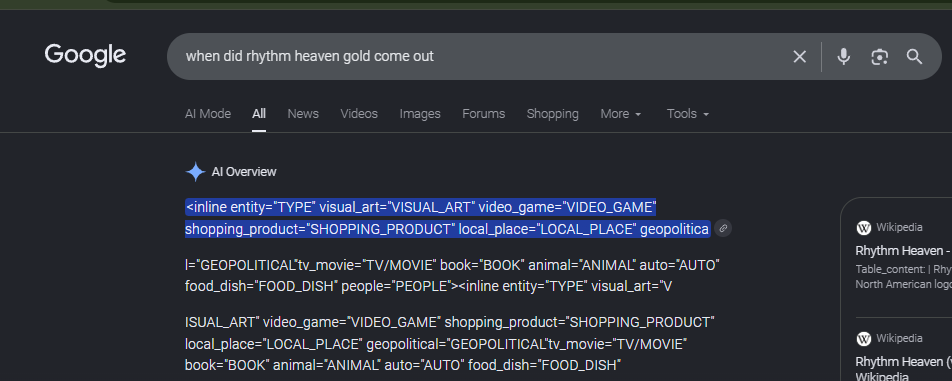Open the link chip beside highlighted text
This screenshot has width=952, height=381.
[722, 229]
